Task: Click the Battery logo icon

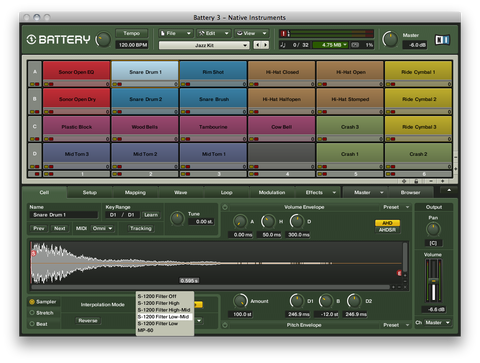Action: [x=31, y=39]
